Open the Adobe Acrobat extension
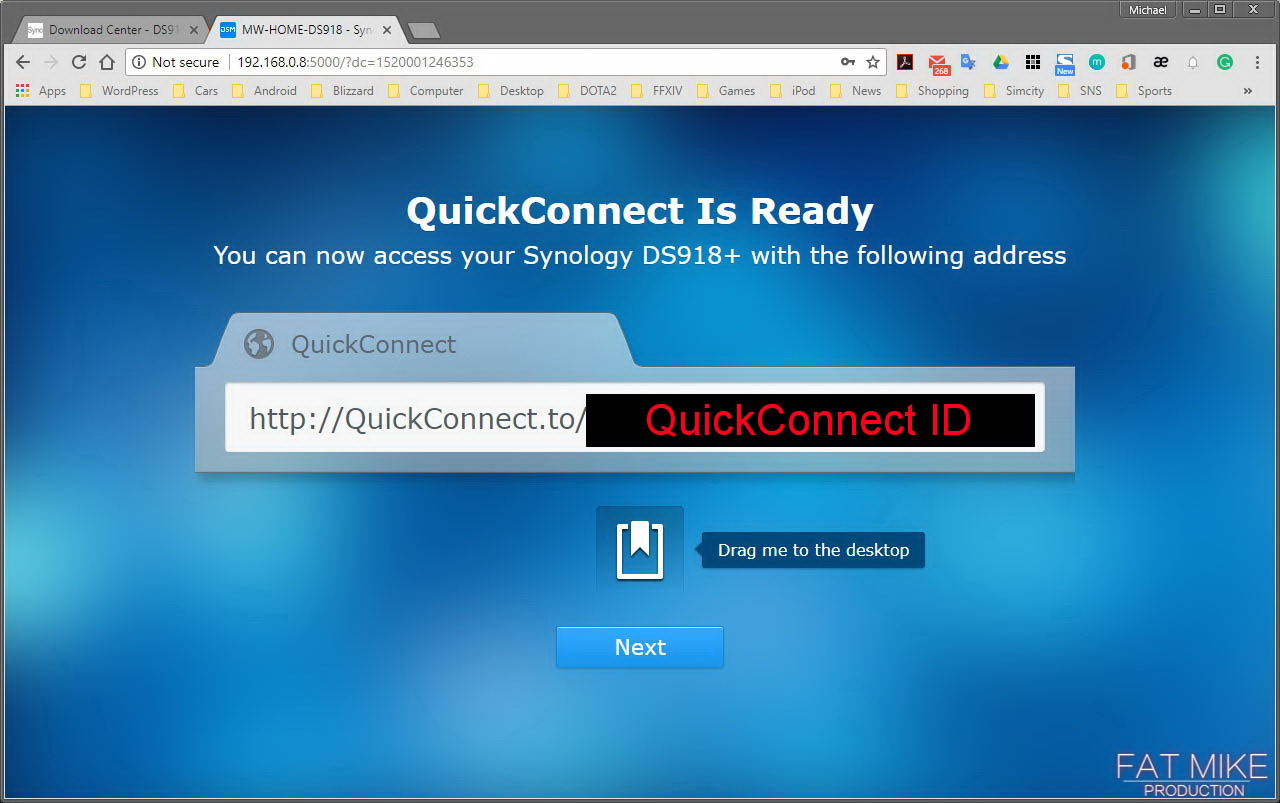 [905, 62]
